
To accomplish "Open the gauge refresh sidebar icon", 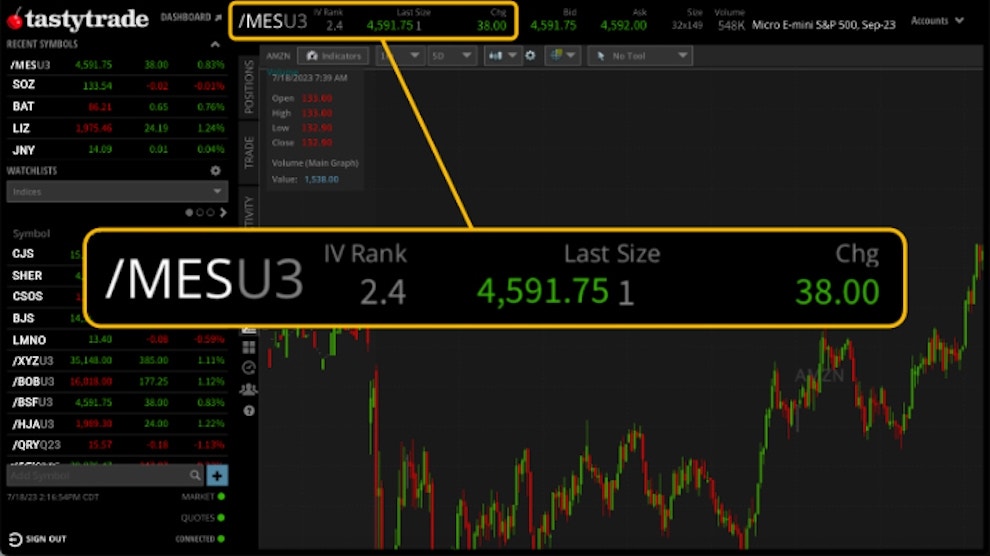I will pos(249,368).
